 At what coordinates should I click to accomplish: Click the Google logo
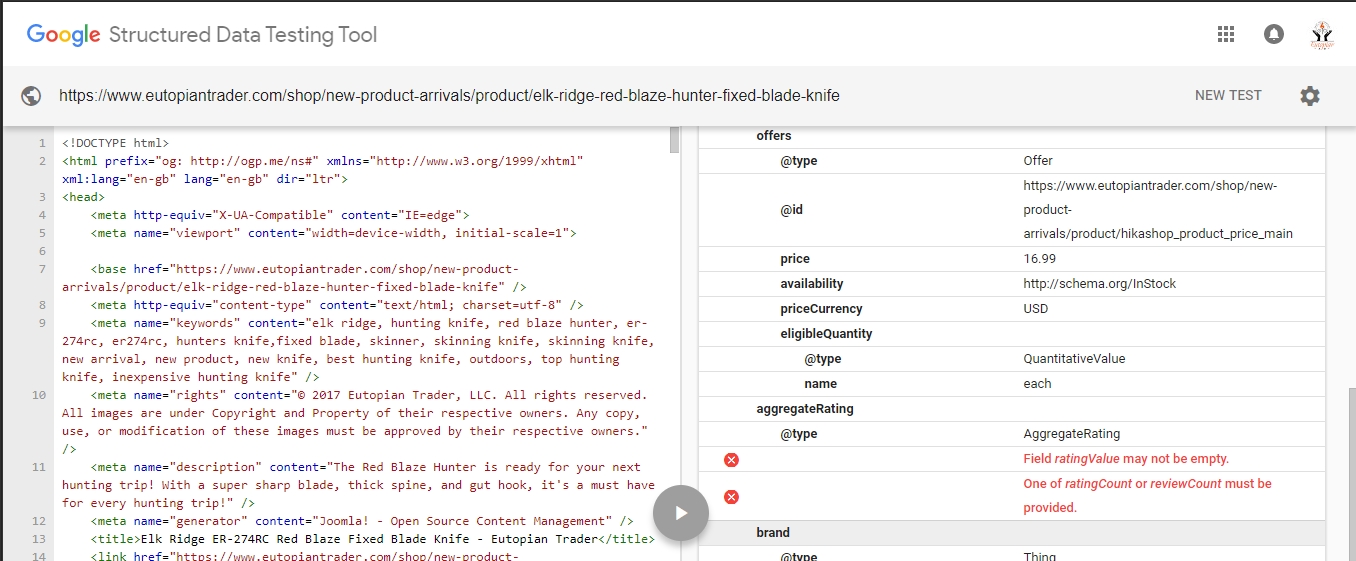[x=64, y=35]
